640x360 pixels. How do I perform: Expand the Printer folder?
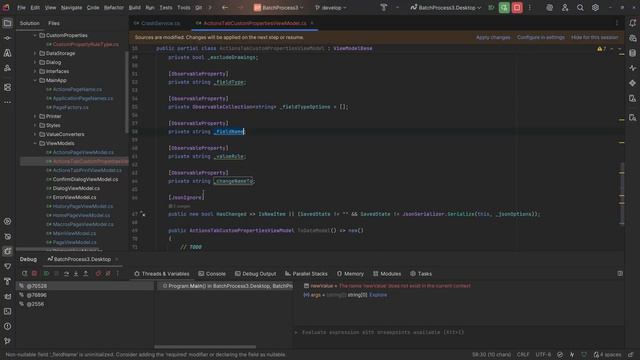pyautogui.click(x=35, y=116)
